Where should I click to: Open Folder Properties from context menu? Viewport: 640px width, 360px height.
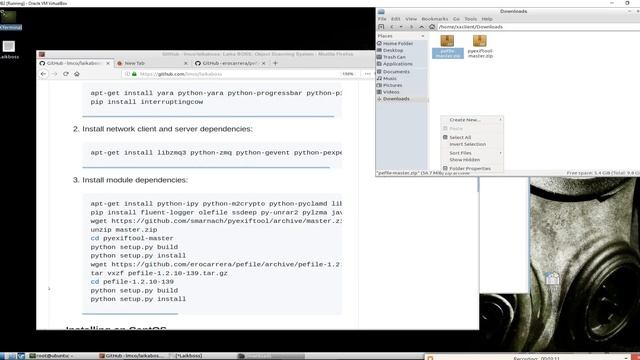[472, 168]
